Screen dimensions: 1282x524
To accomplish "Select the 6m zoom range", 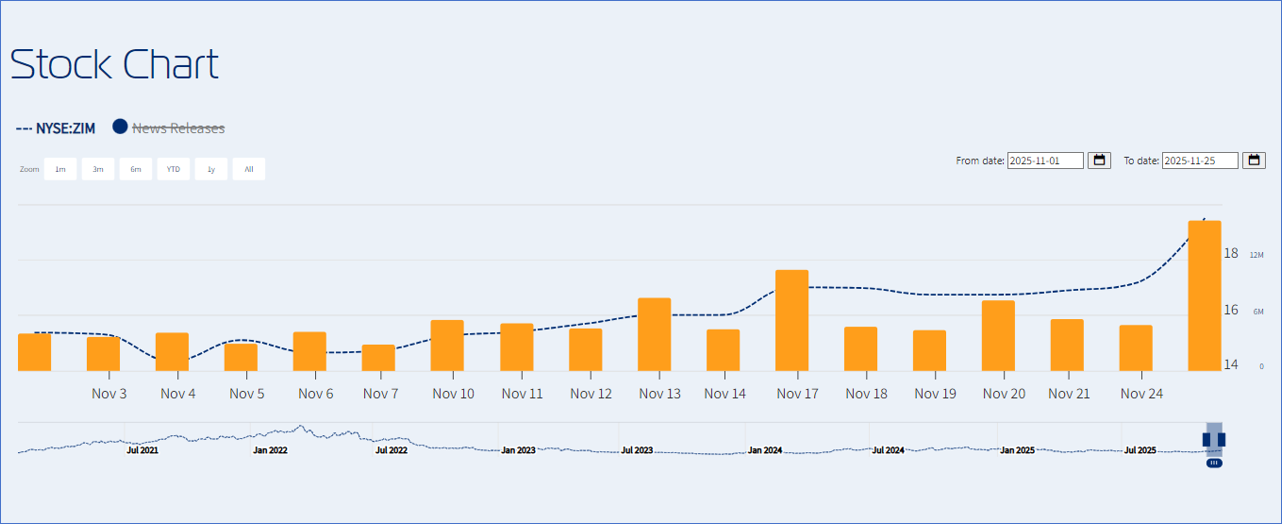I will coord(135,169).
